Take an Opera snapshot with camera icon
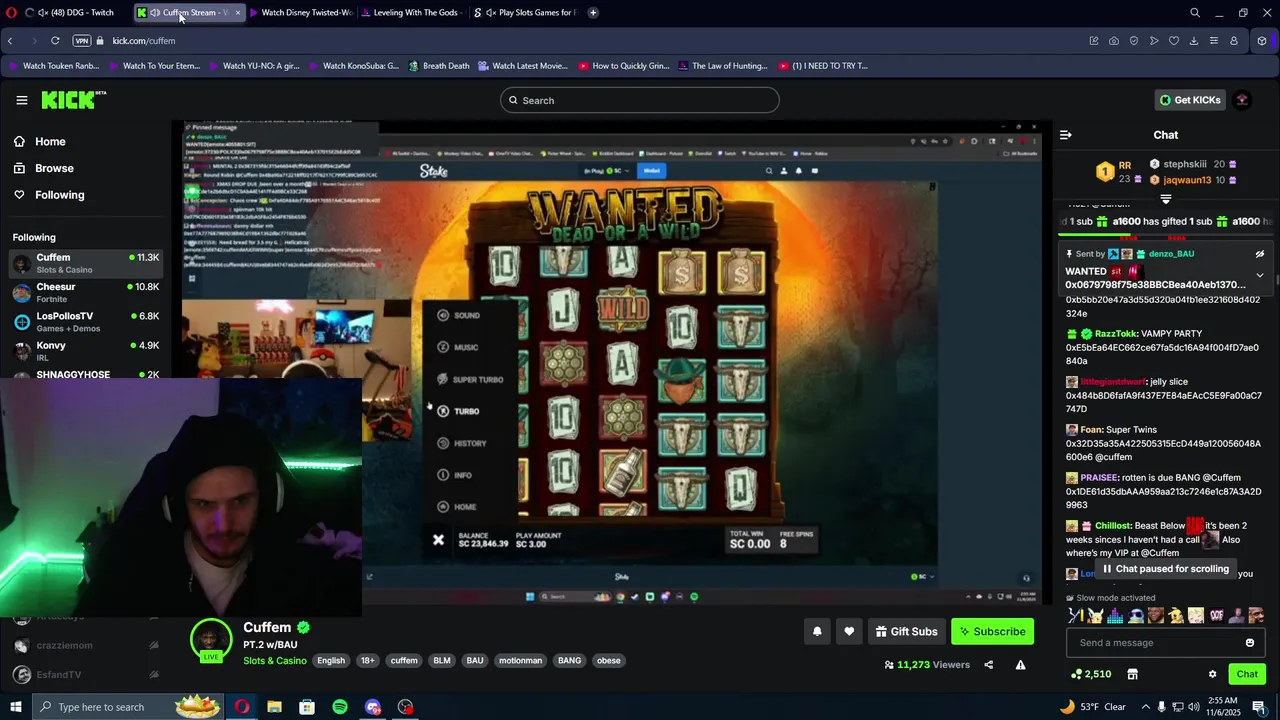This screenshot has height=720, width=1280. tap(1114, 41)
